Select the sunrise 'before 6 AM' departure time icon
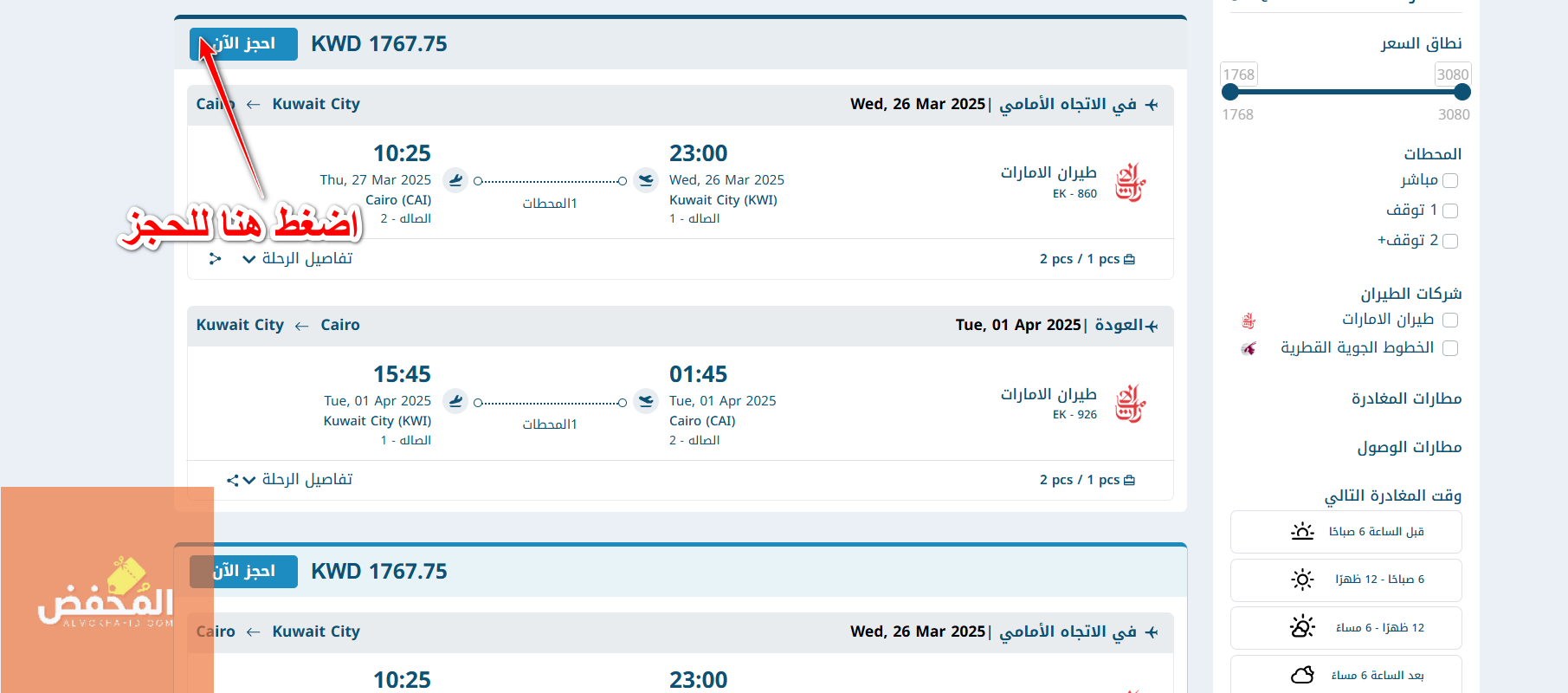 1302,532
